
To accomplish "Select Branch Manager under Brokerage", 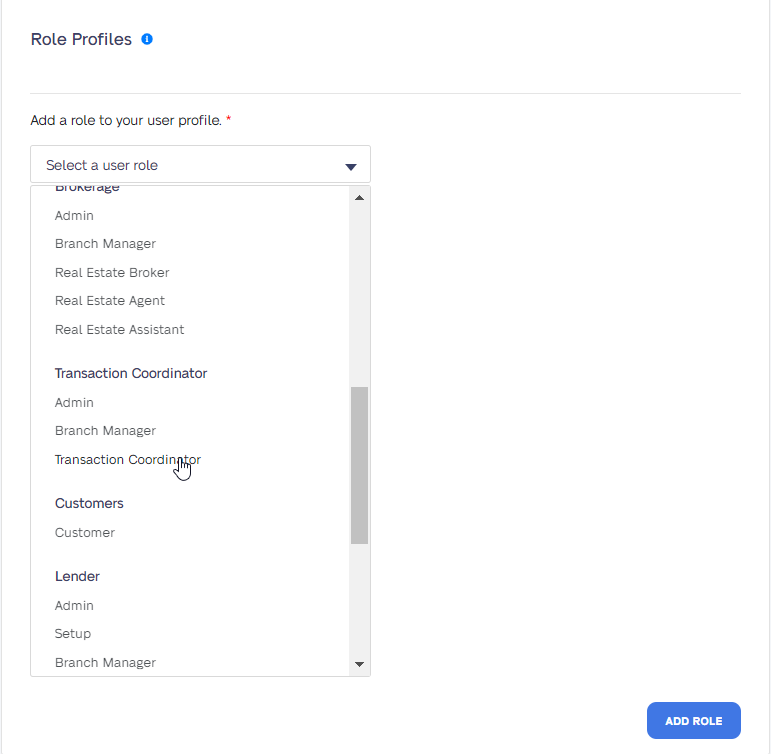I will [x=105, y=244].
